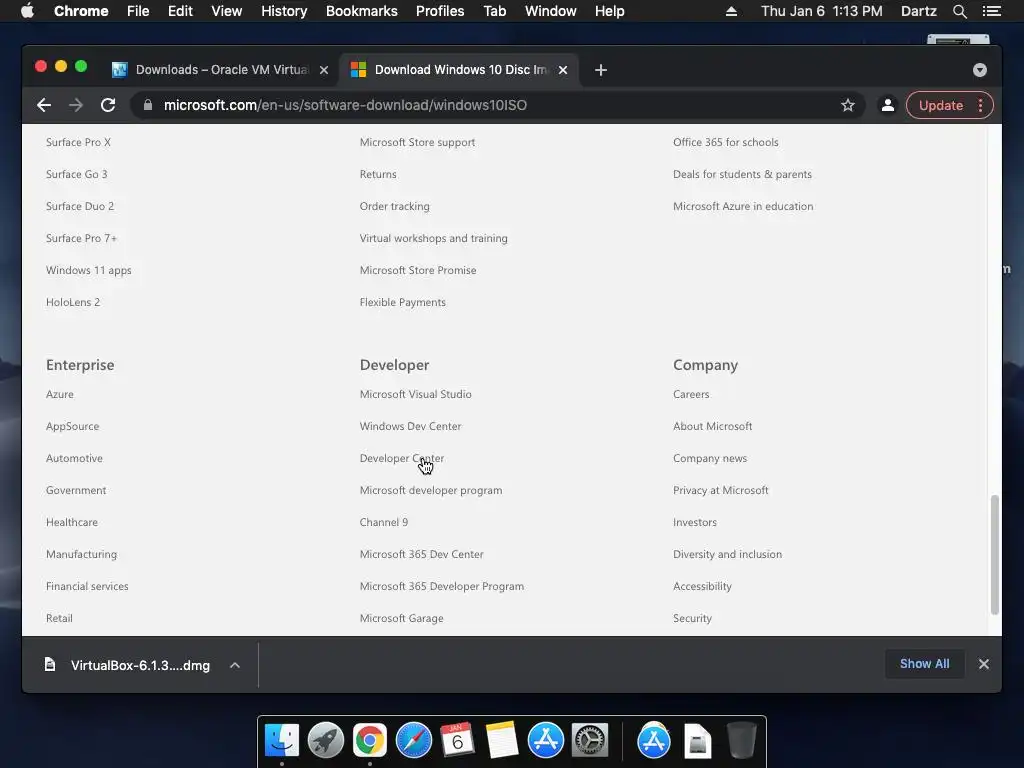Open Finder from the Dock
Image resolution: width=1024 pixels, height=768 pixels.
[x=282, y=740]
